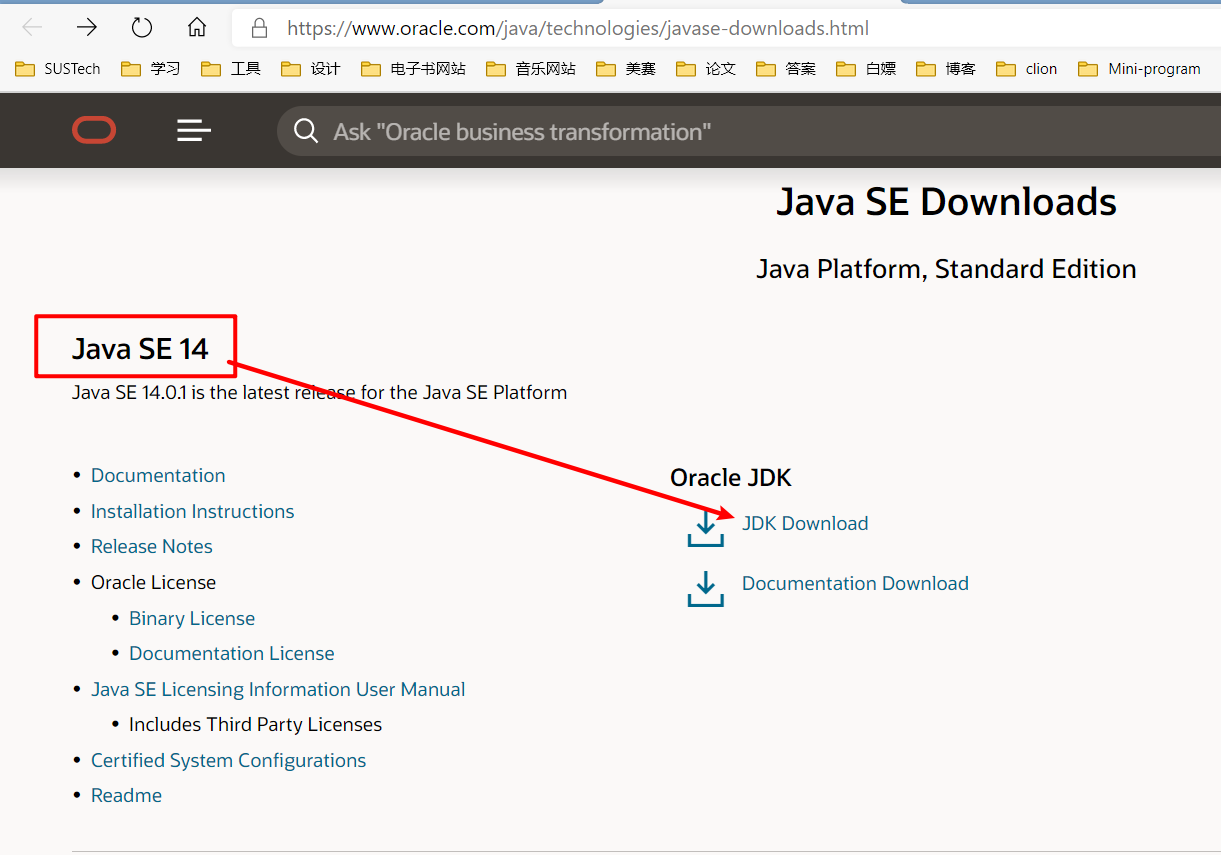Click the Includes Third Party Licenses text

coord(256,724)
